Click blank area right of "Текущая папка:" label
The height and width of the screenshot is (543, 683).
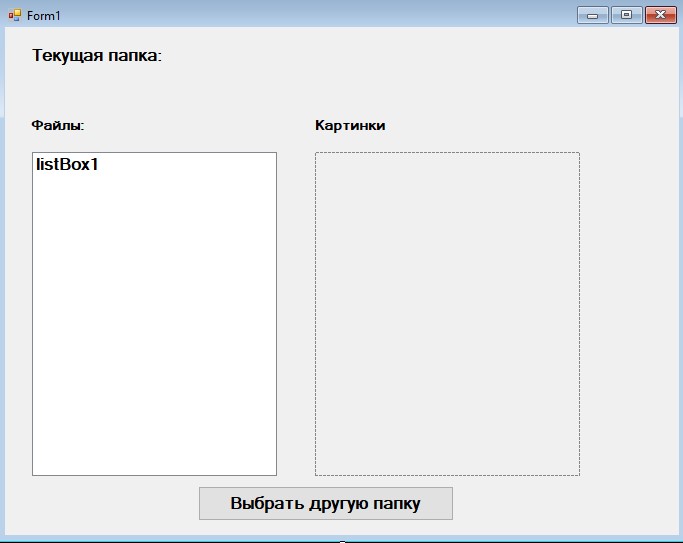[x=400, y=56]
